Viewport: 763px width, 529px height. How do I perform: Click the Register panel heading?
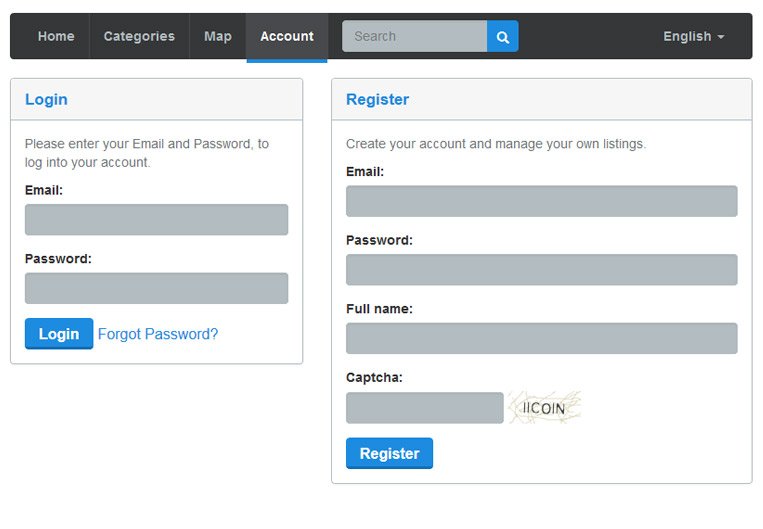coord(378,99)
